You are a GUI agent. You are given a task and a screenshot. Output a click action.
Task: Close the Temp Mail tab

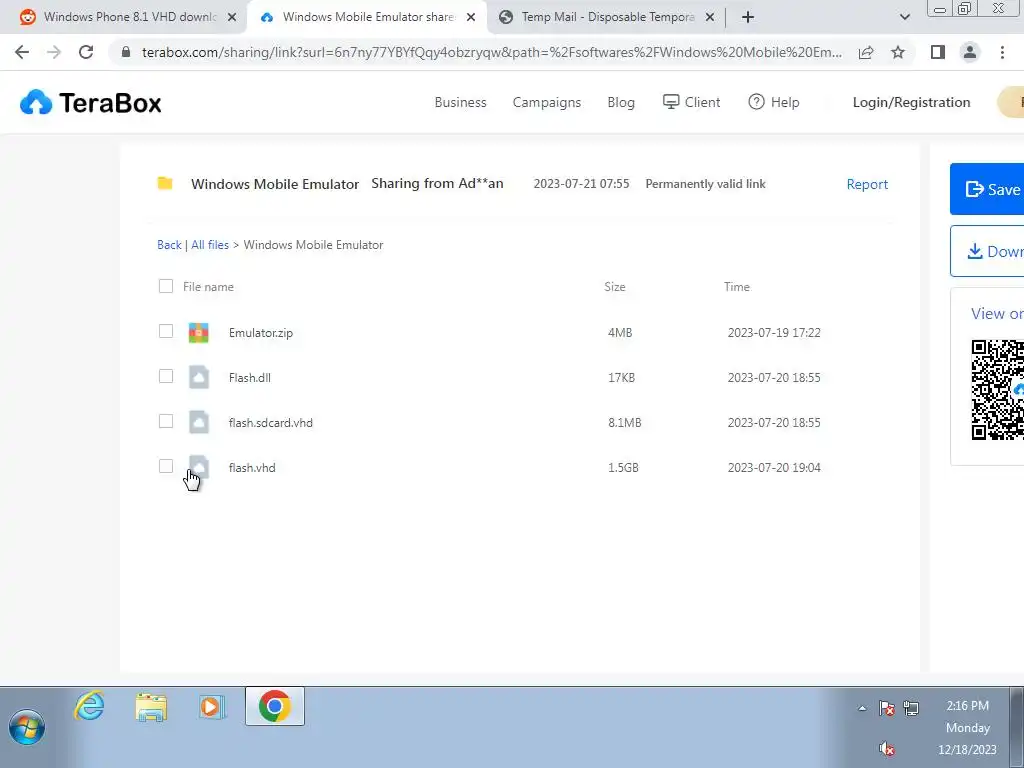[710, 18]
